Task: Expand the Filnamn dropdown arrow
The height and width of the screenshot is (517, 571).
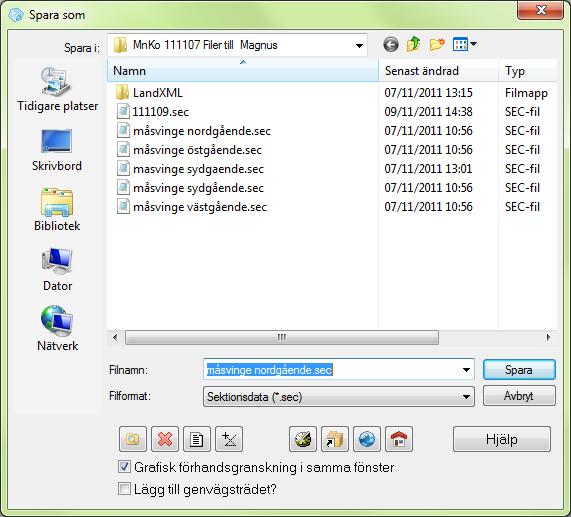Action: (x=466, y=370)
